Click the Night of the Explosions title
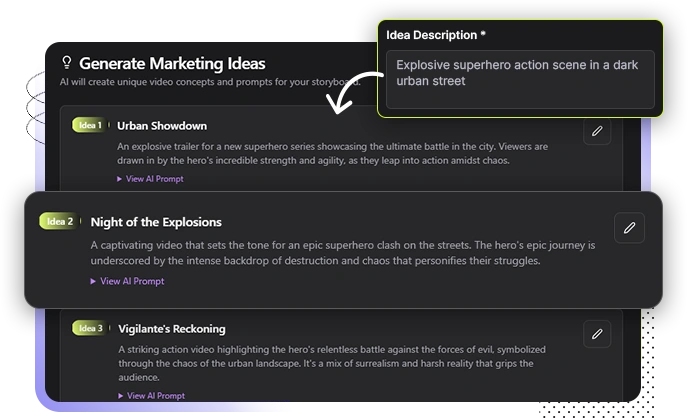This screenshot has width=688, height=418. (156, 222)
